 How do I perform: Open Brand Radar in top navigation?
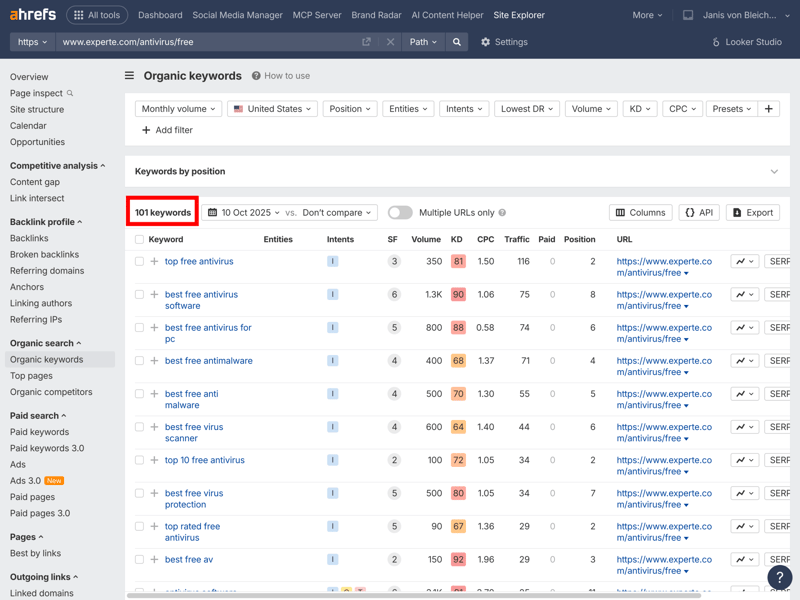coord(376,15)
